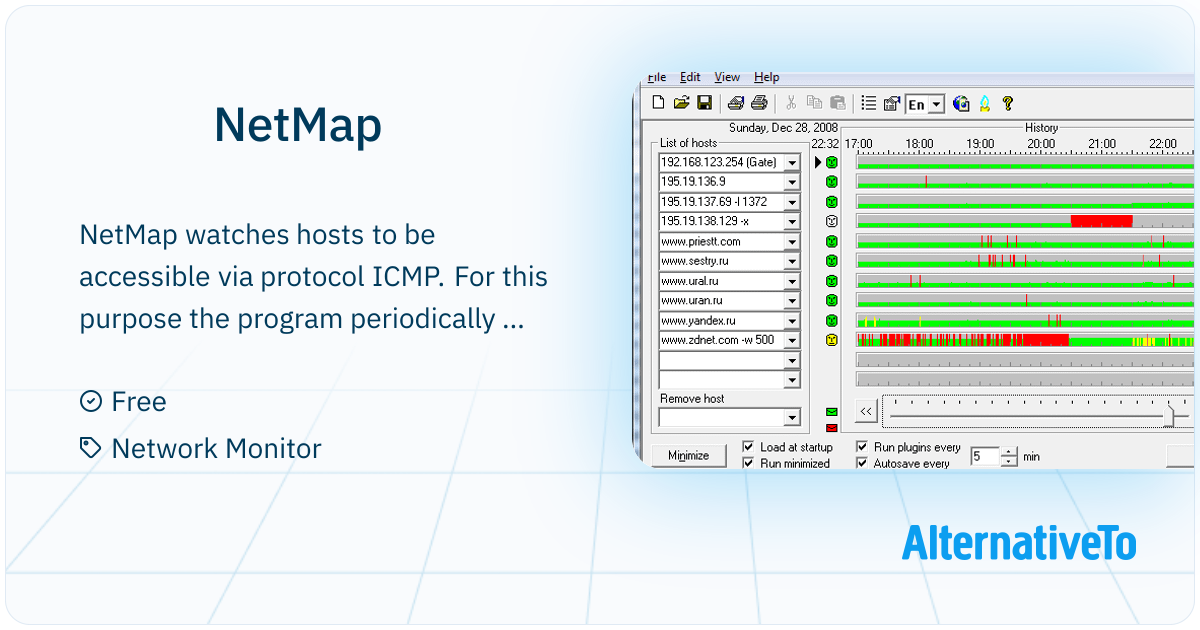Toggle the Run plugins every checkbox
The width and height of the screenshot is (1200, 630).
[862, 447]
